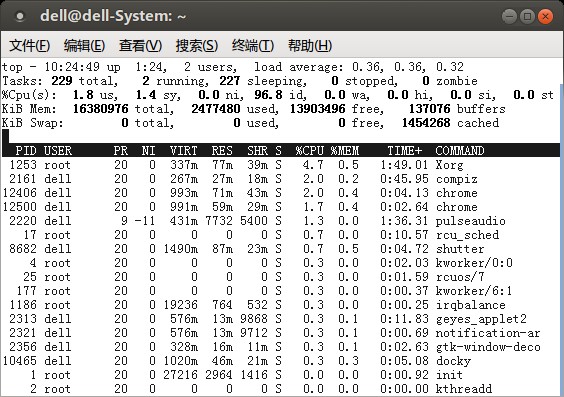The height and width of the screenshot is (397, 564).
Task: Click the -11 NI value for pulseaudio
Action: point(145,221)
